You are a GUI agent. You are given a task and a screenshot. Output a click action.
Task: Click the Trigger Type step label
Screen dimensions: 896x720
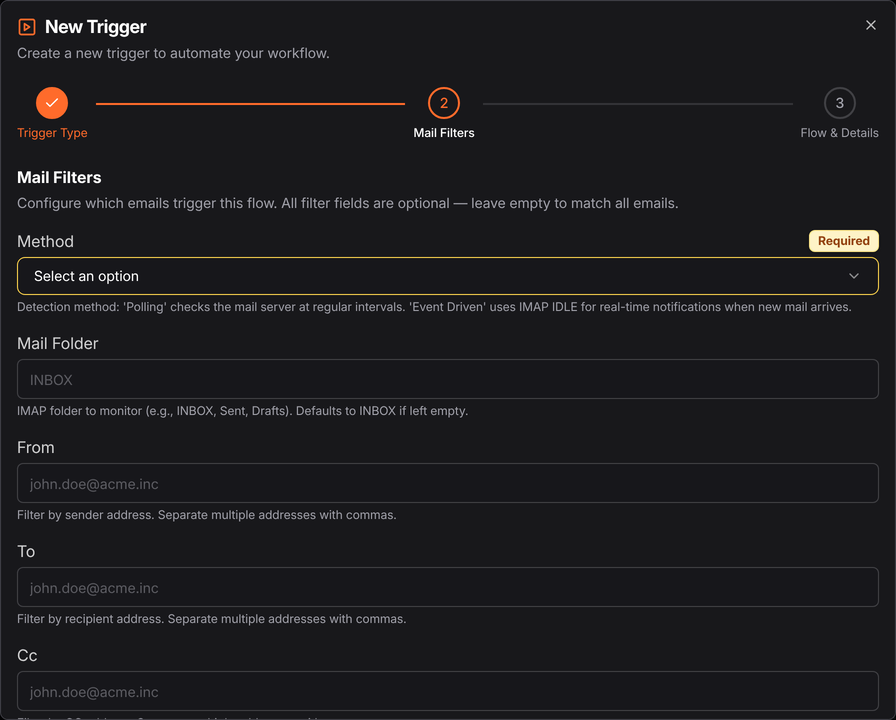coord(52,133)
